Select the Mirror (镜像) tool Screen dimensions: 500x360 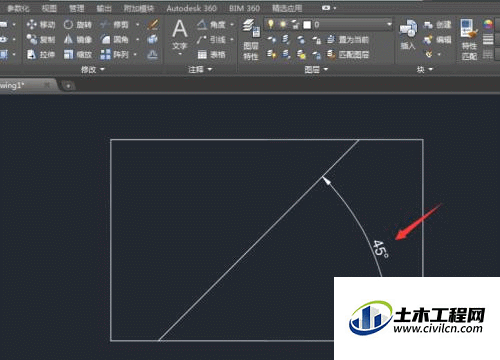77,40
